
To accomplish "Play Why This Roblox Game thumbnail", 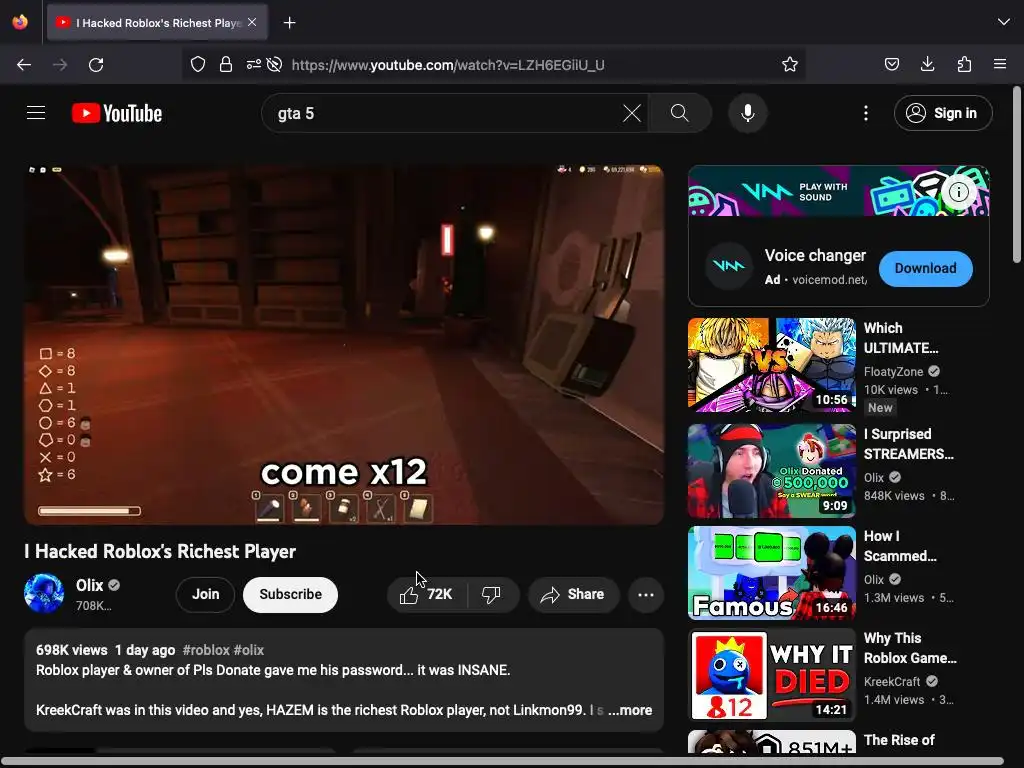I will [x=771, y=675].
